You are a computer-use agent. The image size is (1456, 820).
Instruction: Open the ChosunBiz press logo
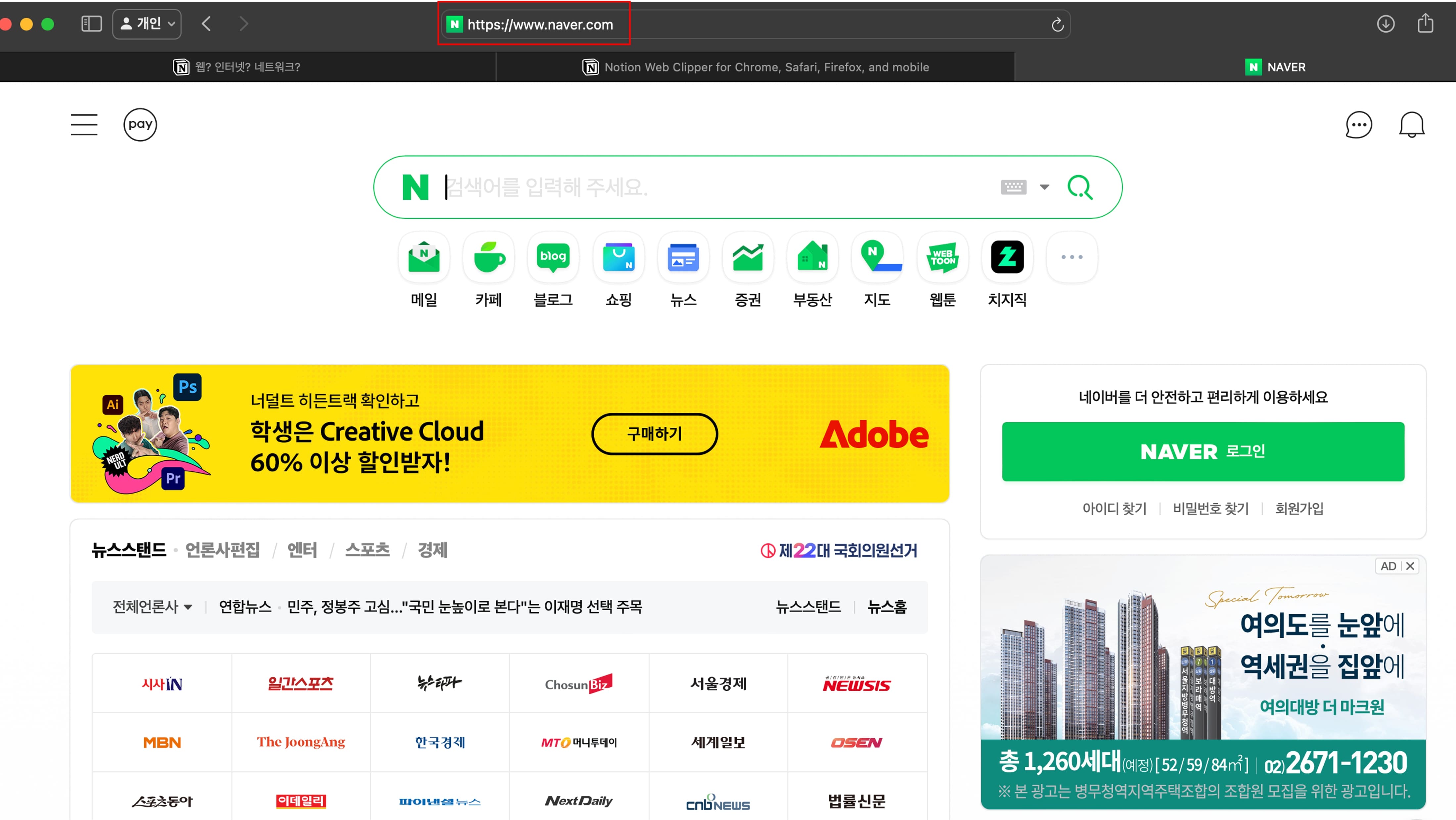coord(579,683)
